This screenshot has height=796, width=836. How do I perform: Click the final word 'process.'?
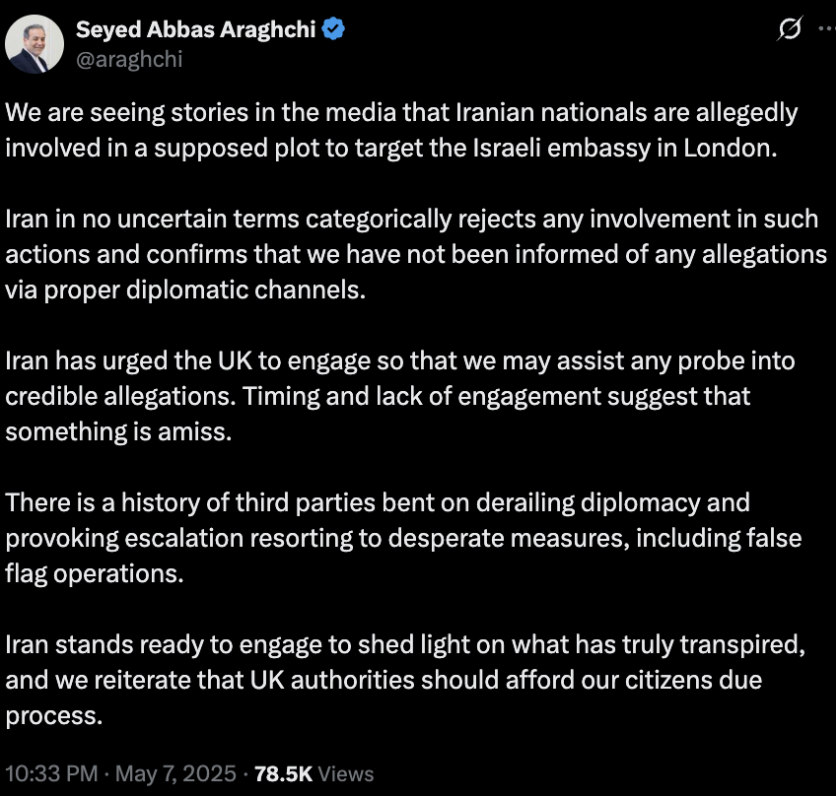[54, 716]
